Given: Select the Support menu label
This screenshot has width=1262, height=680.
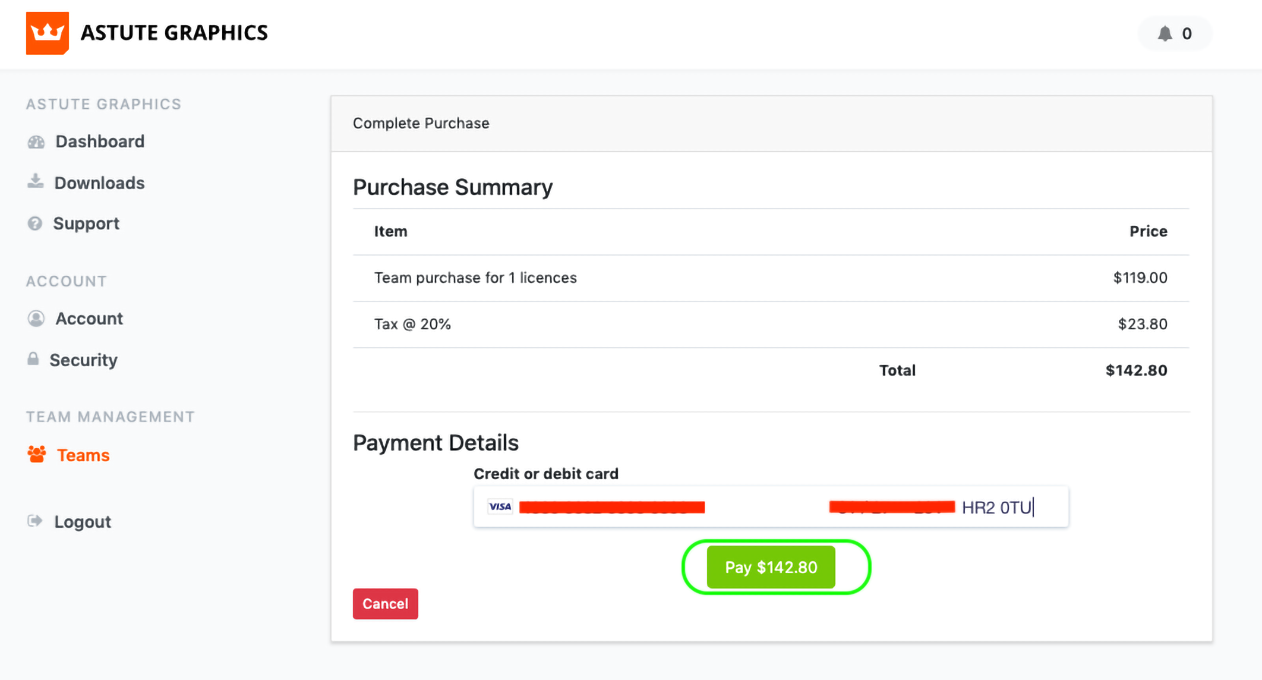Looking at the screenshot, I should (86, 224).
